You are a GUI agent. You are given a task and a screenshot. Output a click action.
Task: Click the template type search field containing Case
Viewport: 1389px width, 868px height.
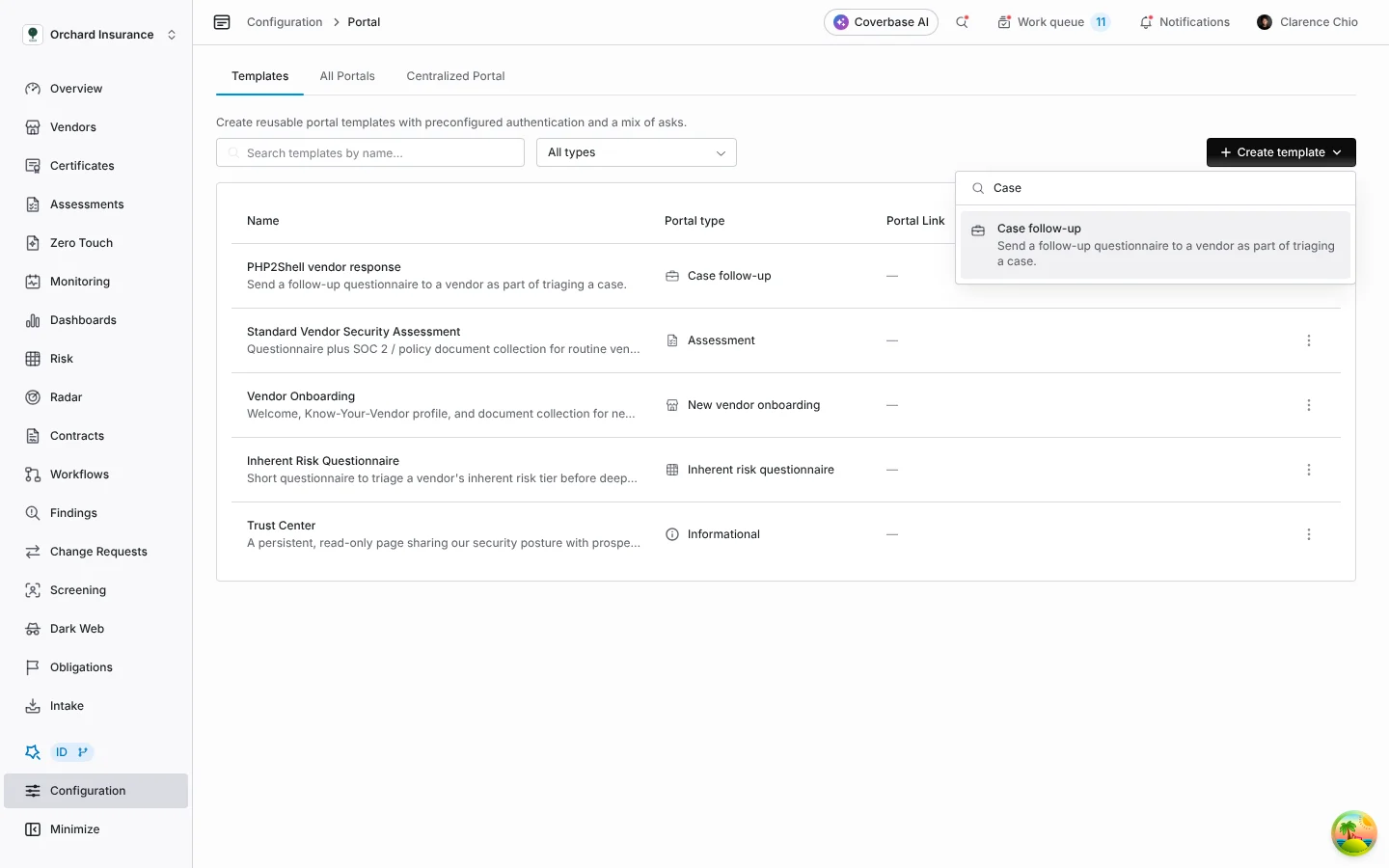coord(1156,188)
